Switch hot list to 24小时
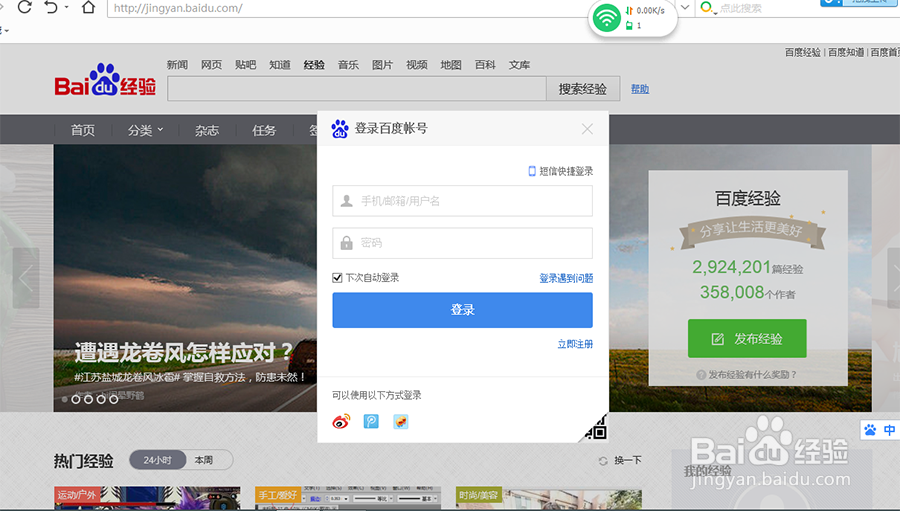The image size is (900, 511). click(x=158, y=460)
